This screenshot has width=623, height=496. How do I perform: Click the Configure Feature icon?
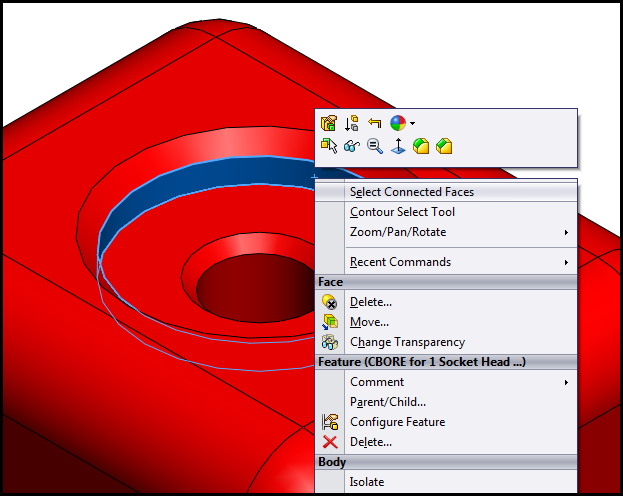tap(330, 422)
